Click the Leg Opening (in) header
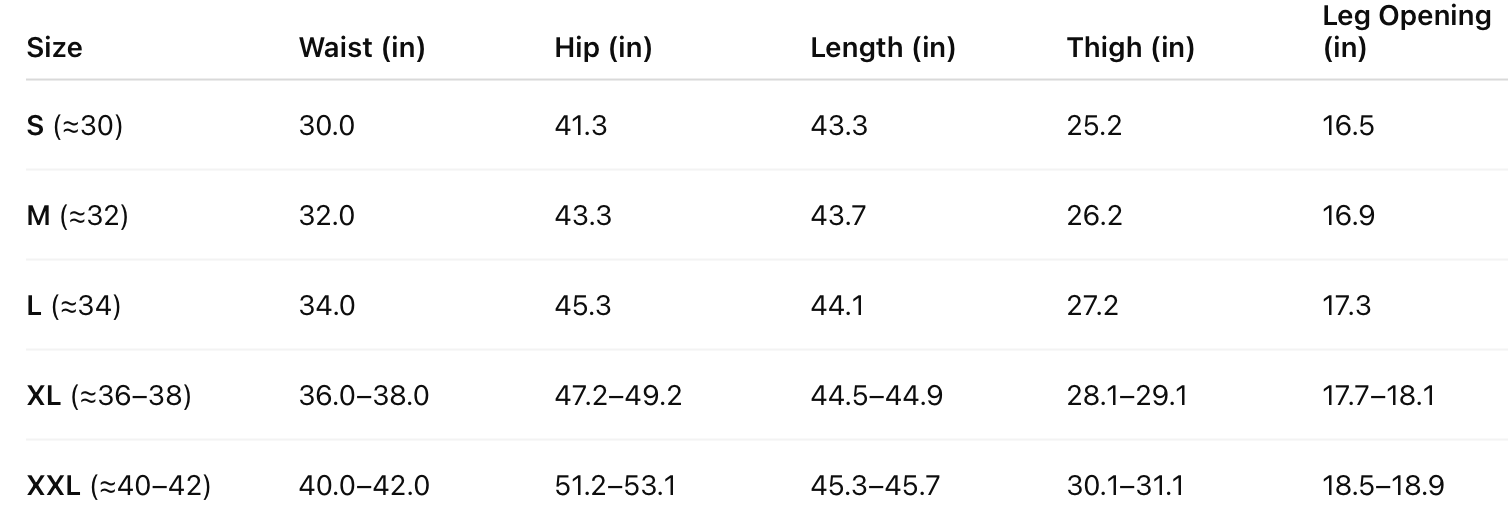Image resolution: width=1508 pixels, height=530 pixels. tap(1406, 32)
